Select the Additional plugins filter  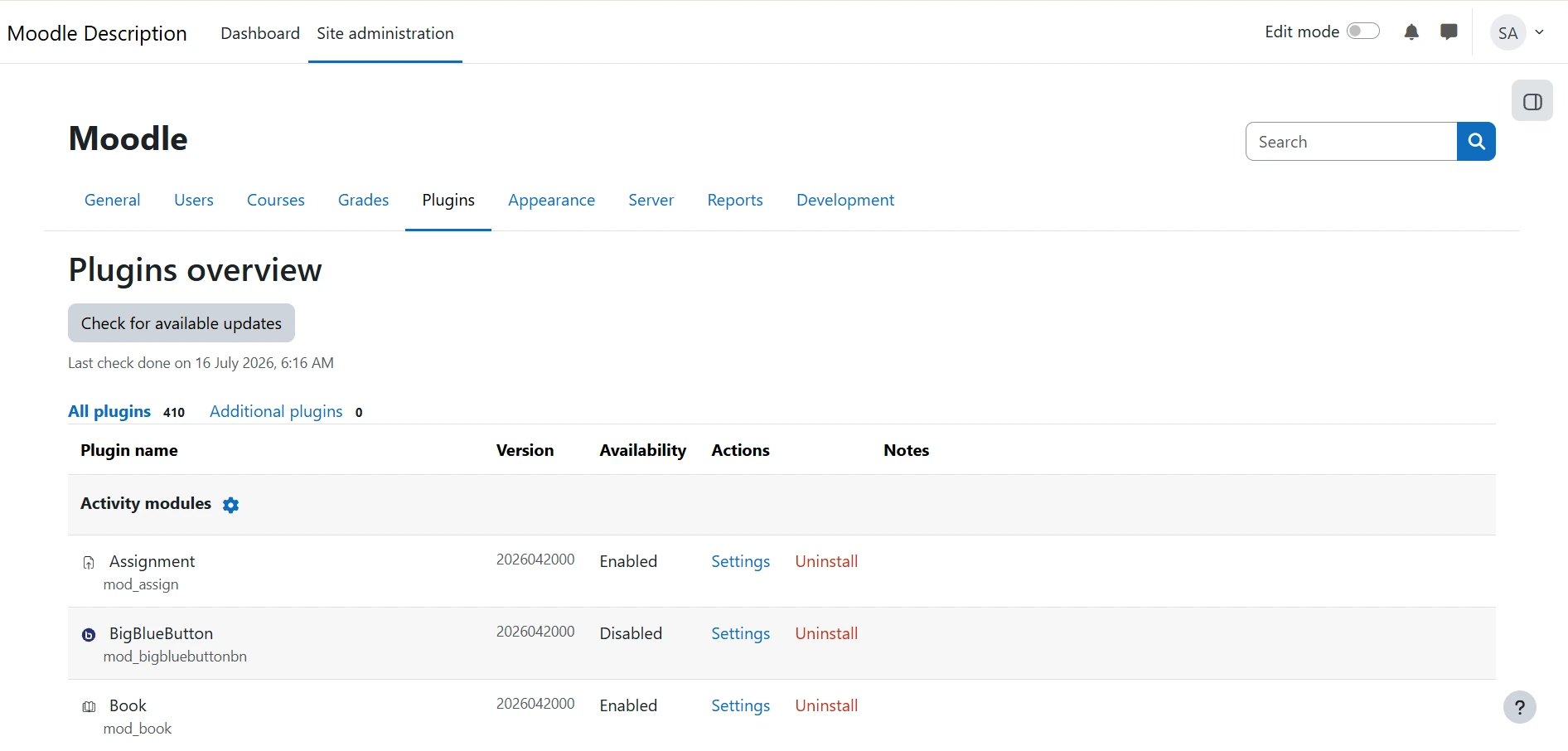276,411
